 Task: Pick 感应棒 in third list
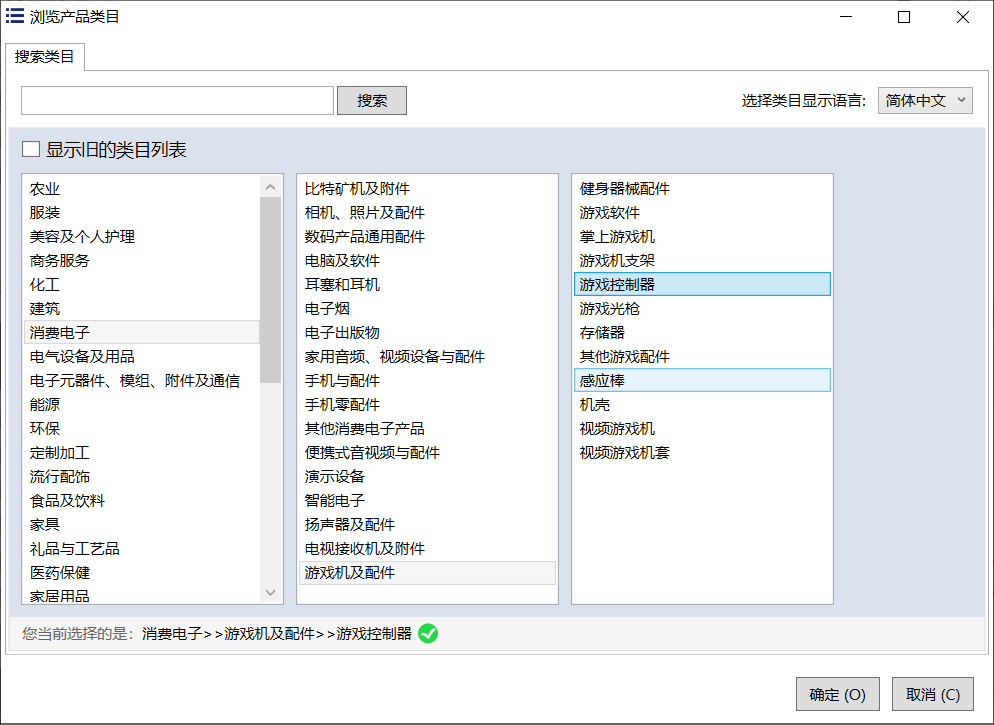[x=702, y=380]
